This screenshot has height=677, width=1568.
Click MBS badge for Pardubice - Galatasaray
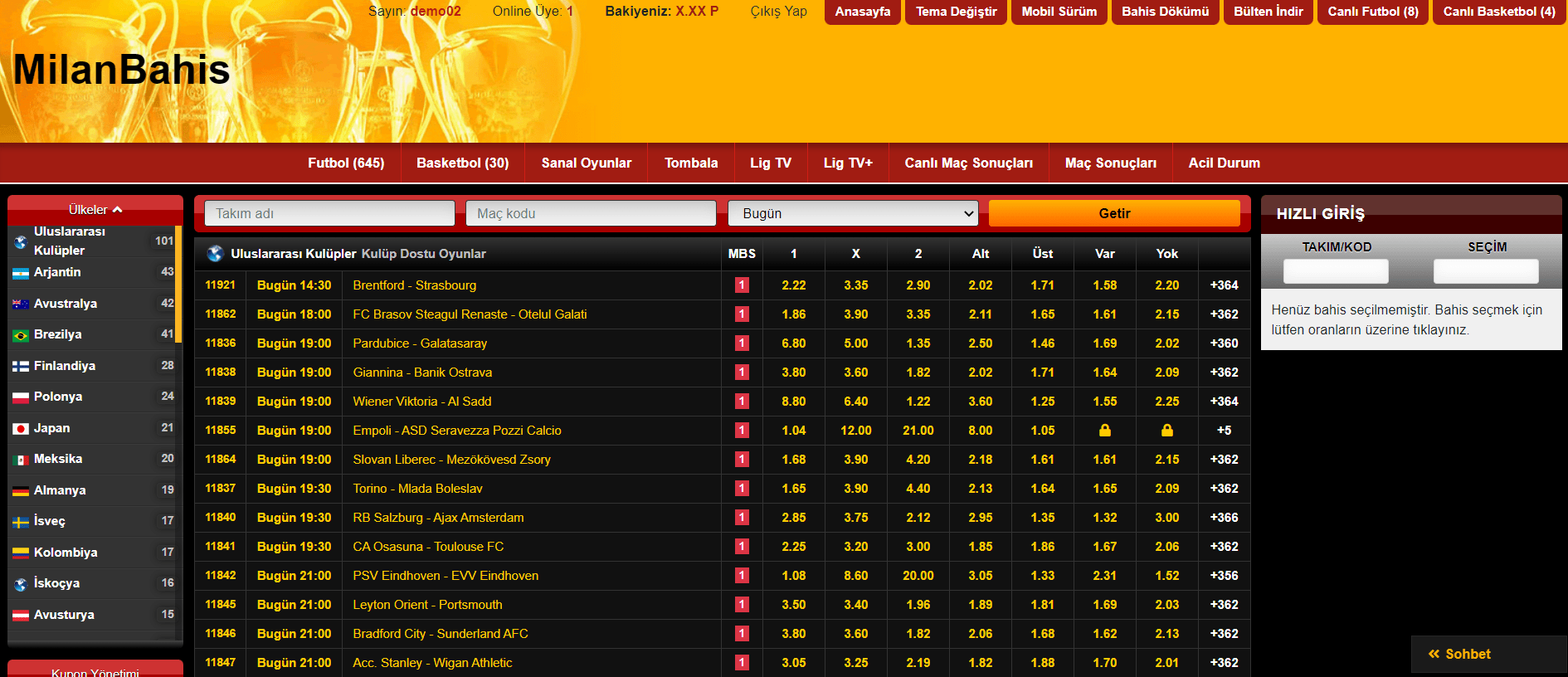[x=742, y=343]
